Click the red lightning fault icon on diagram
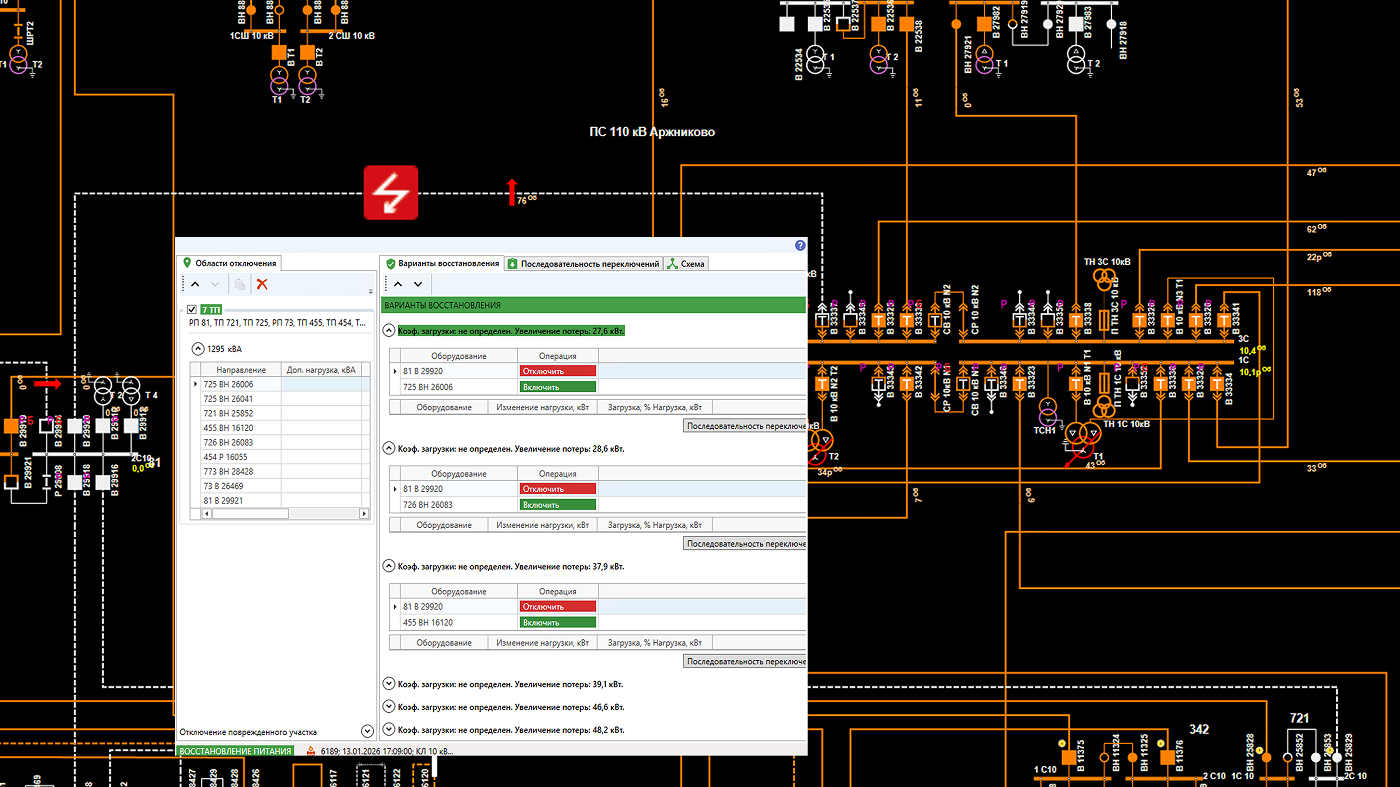1400x787 pixels. (x=390, y=192)
